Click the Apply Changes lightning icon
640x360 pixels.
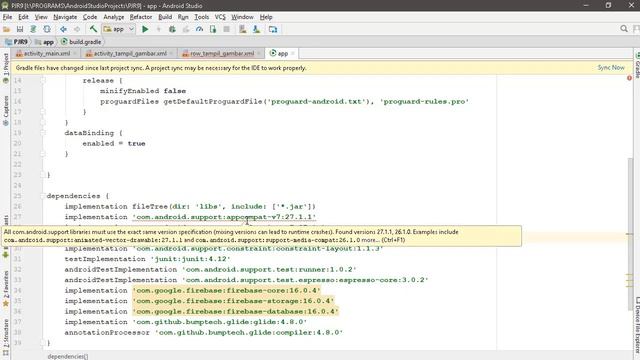point(159,29)
